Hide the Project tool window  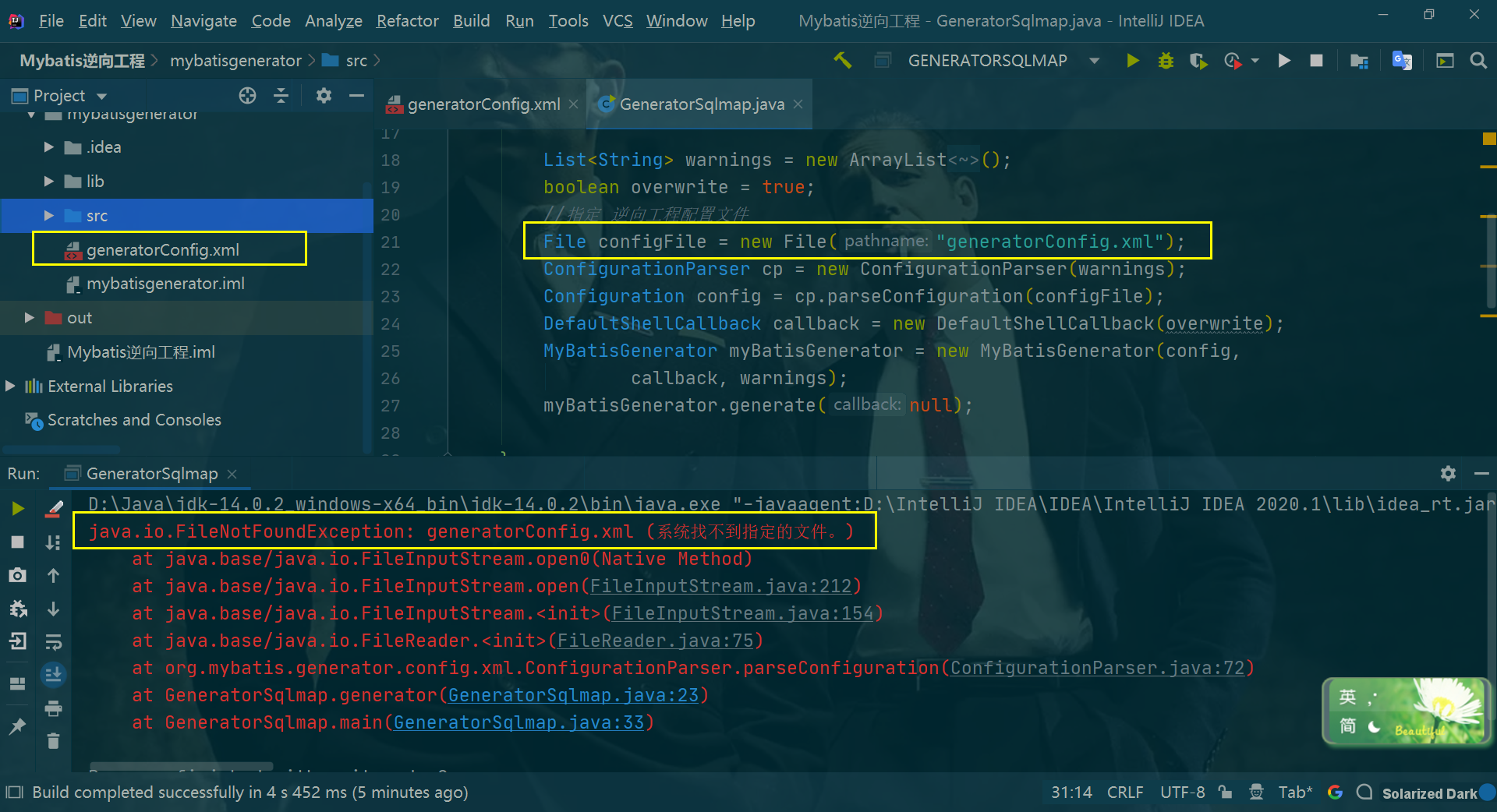pyautogui.click(x=357, y=96)
